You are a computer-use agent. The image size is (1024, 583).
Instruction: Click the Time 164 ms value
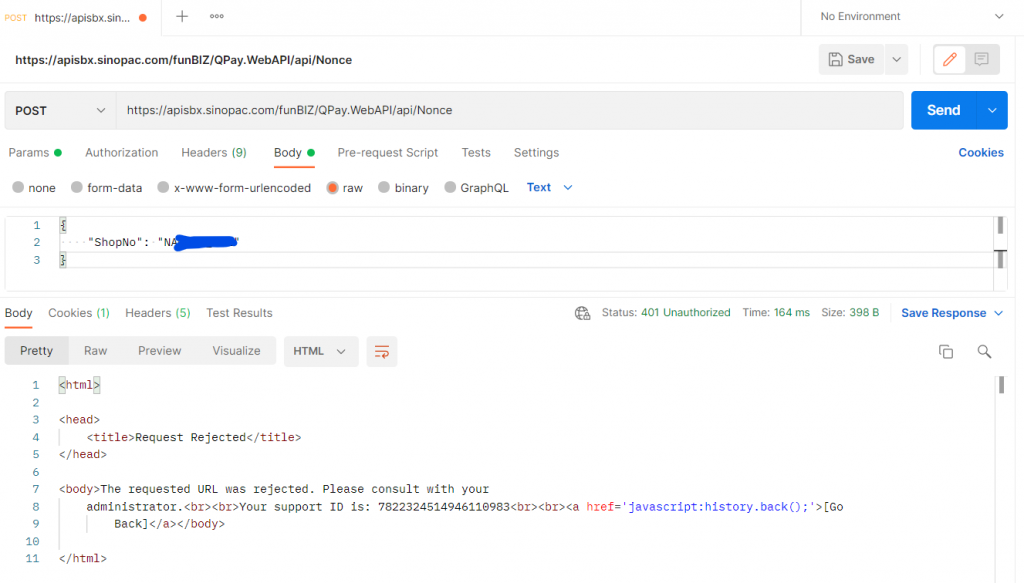(792, 313)
